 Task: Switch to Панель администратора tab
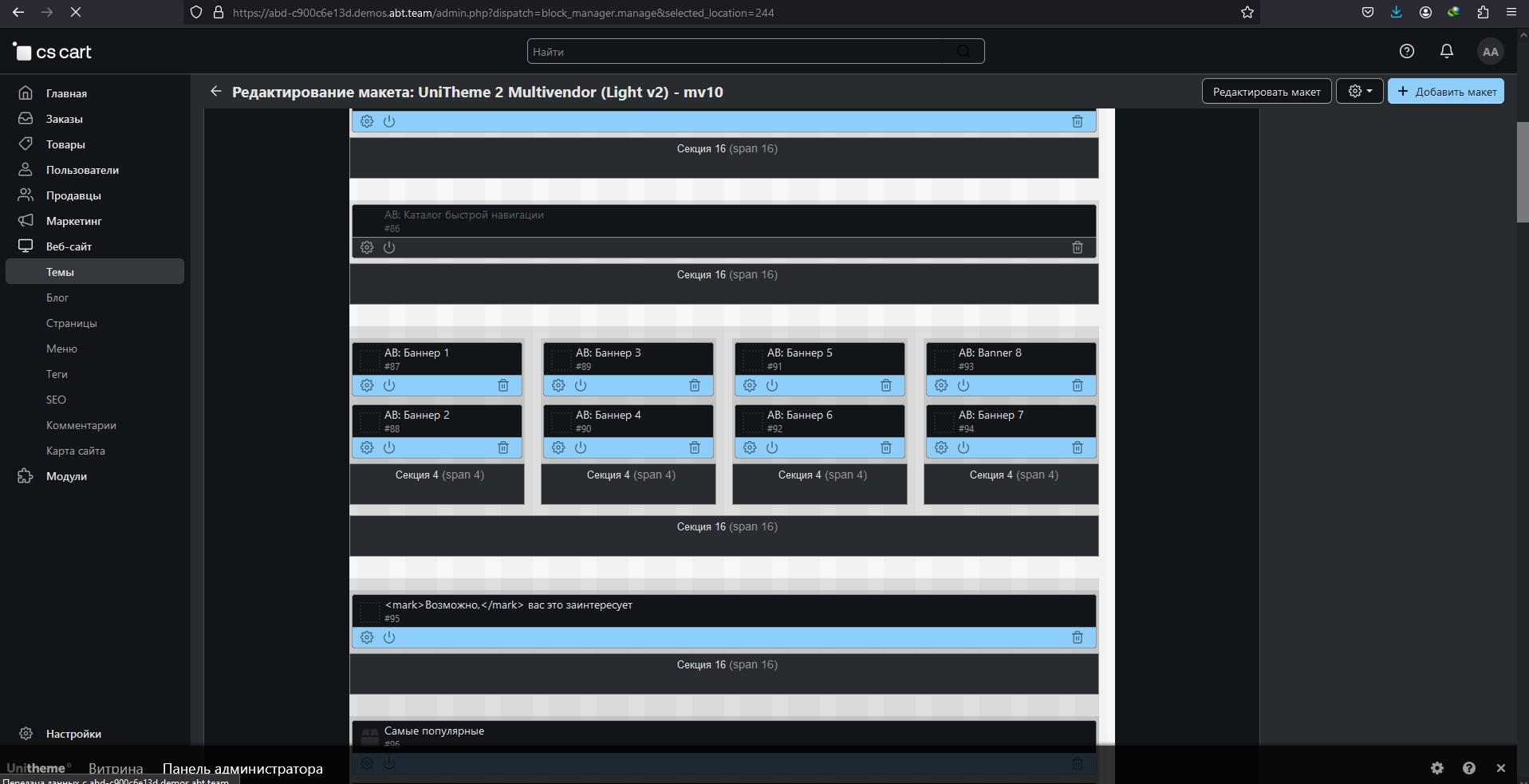pos(242,769)
